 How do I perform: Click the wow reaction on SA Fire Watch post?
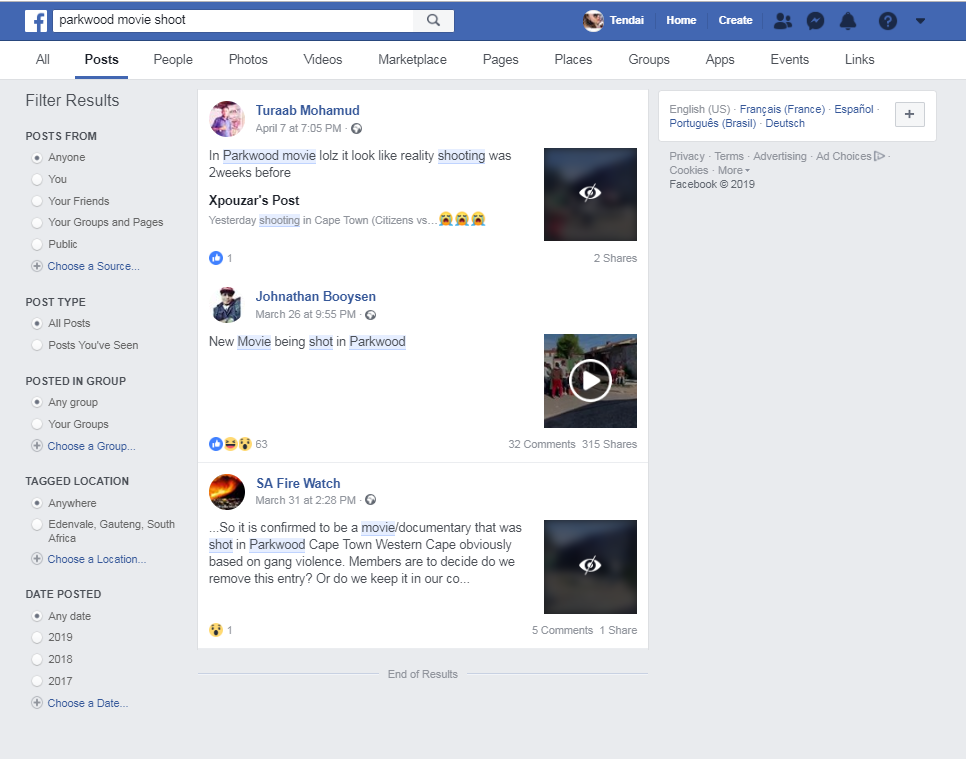(x=216, y=630)
